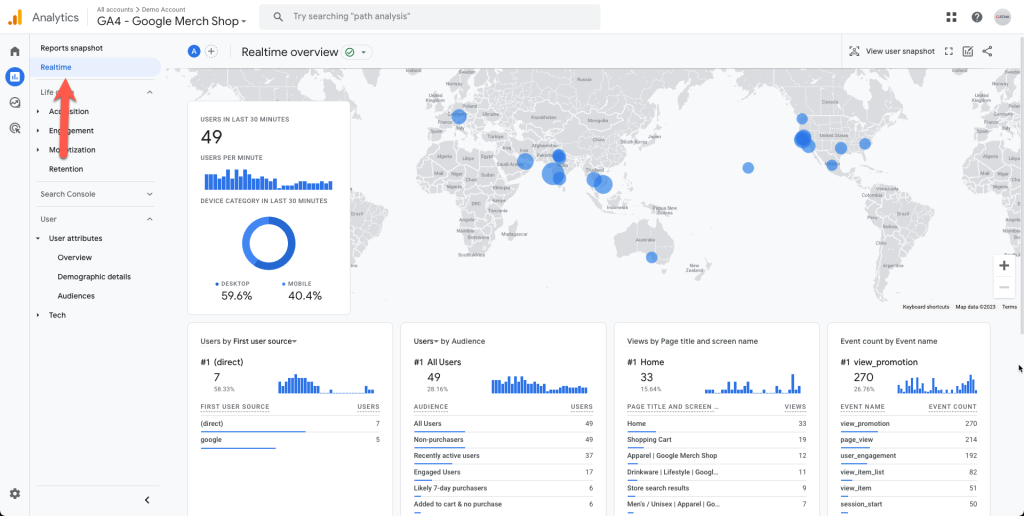The width and height of the screenshot is (1024, 516).
Task: Click View user snapshot
Action: tap(891, 52)
